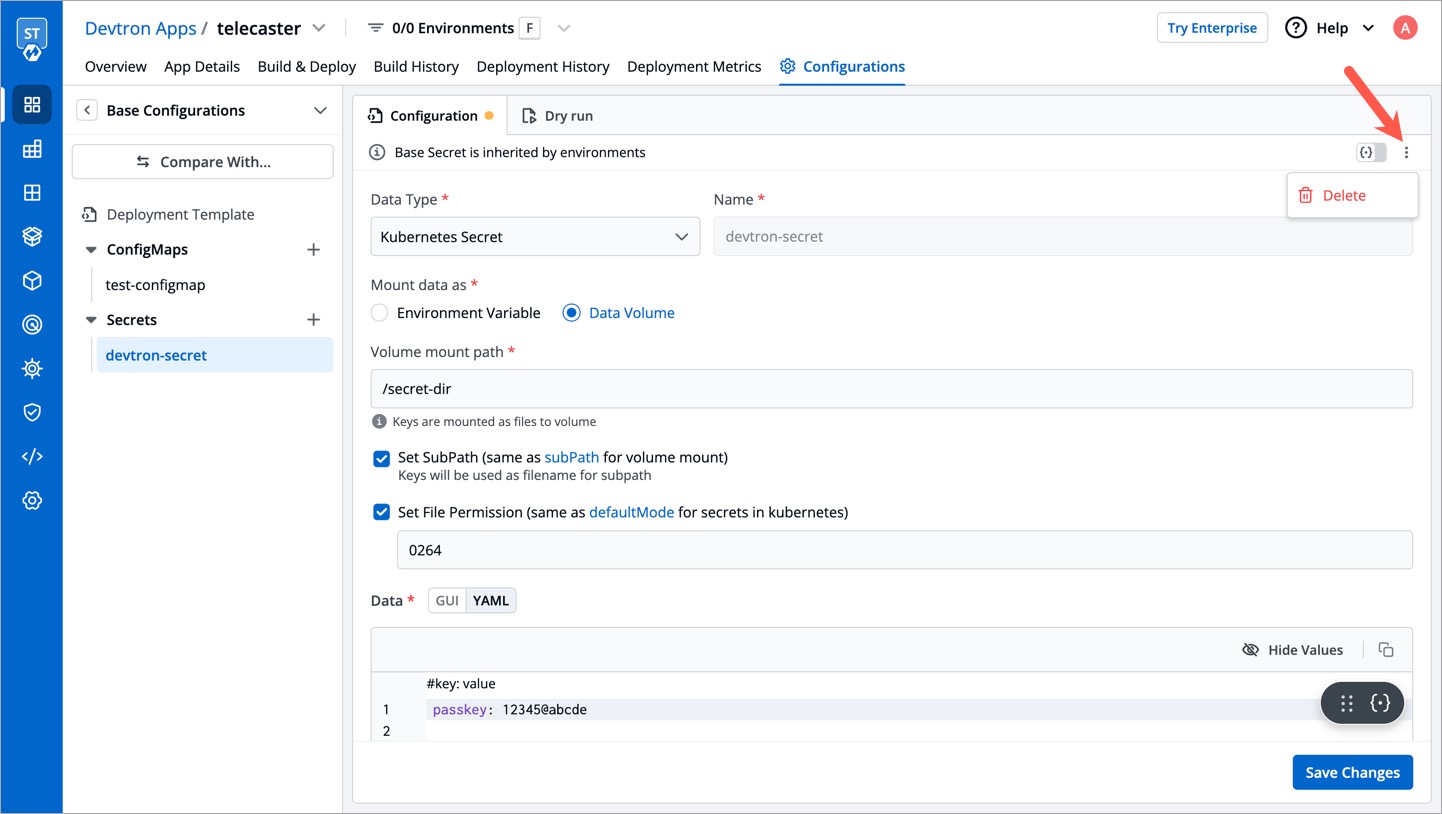
Task: Switch to the Dry run tab
Action: [558, 116]
